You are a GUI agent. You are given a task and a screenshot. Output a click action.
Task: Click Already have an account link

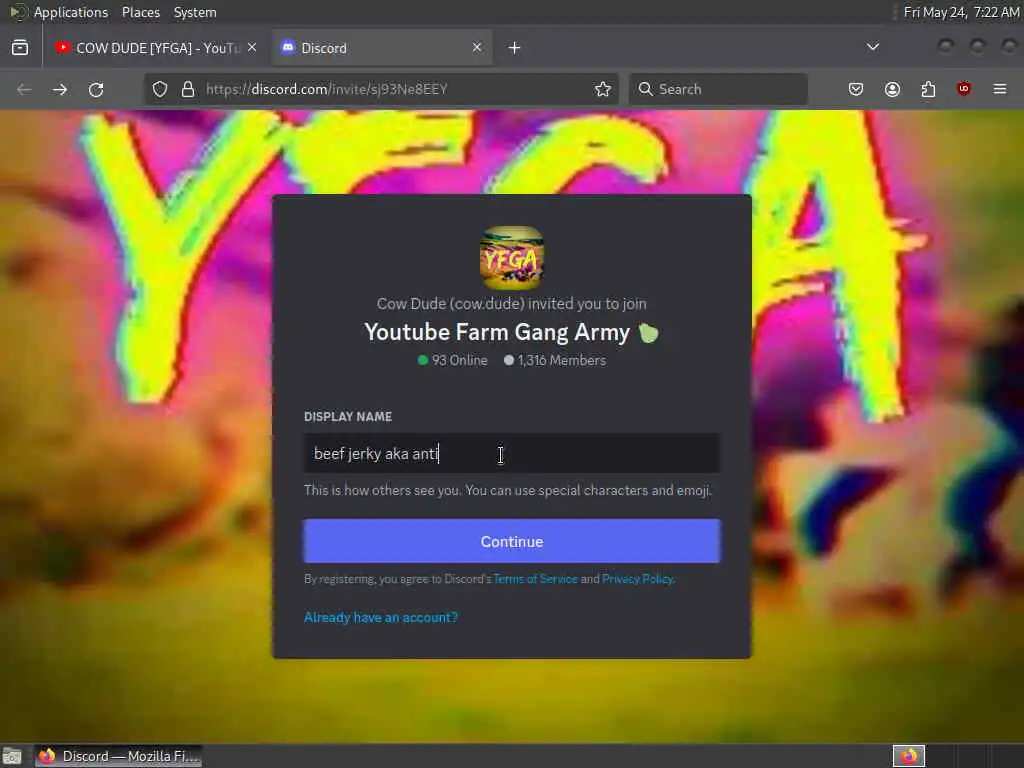[x=381, y=618]
